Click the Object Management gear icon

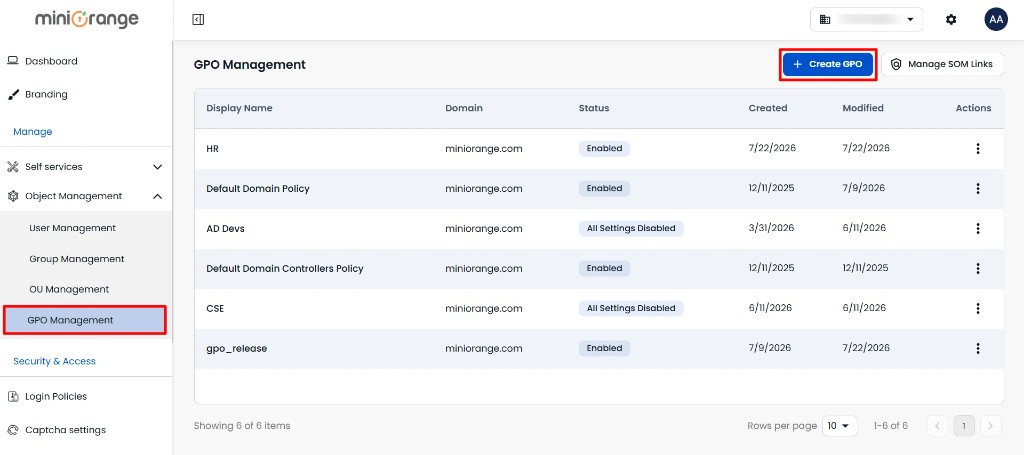12,196
